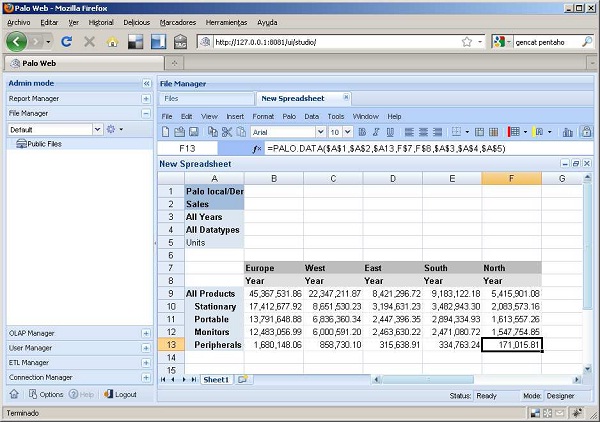The width and height of the screenshot is (600, 422).
Task: Click the Copy toolbar icon
Action: pyautogui.click(x=213, y=132)
